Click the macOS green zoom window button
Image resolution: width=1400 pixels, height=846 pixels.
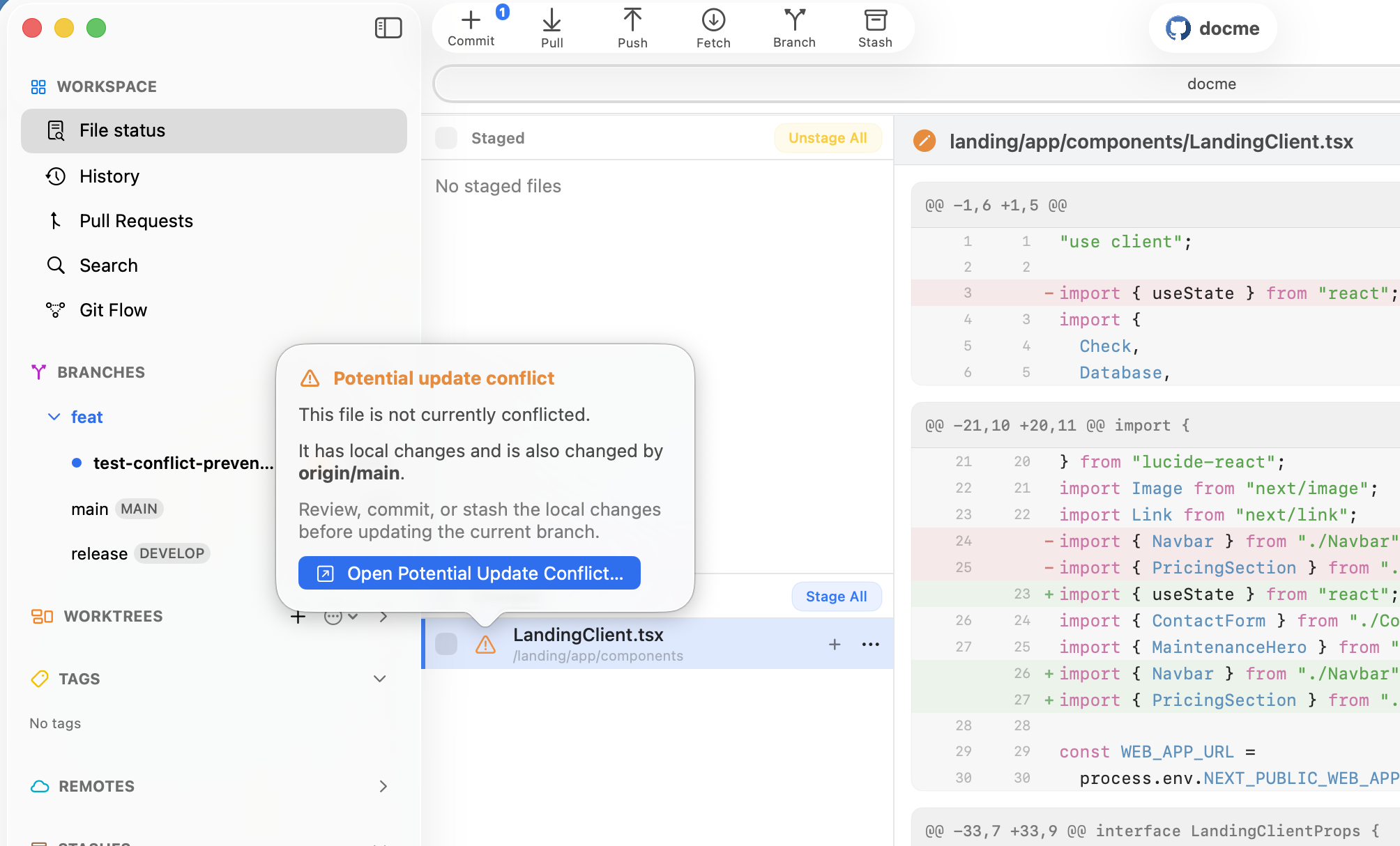coord(96,28)
